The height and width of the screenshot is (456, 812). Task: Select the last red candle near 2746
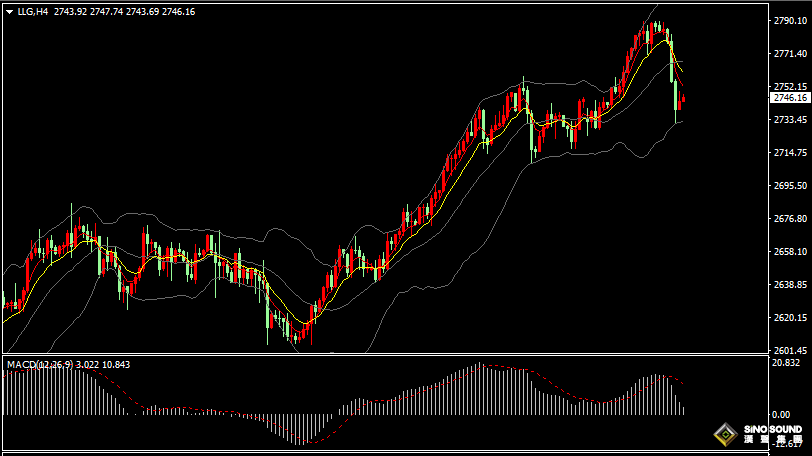[x=684, y=98]
